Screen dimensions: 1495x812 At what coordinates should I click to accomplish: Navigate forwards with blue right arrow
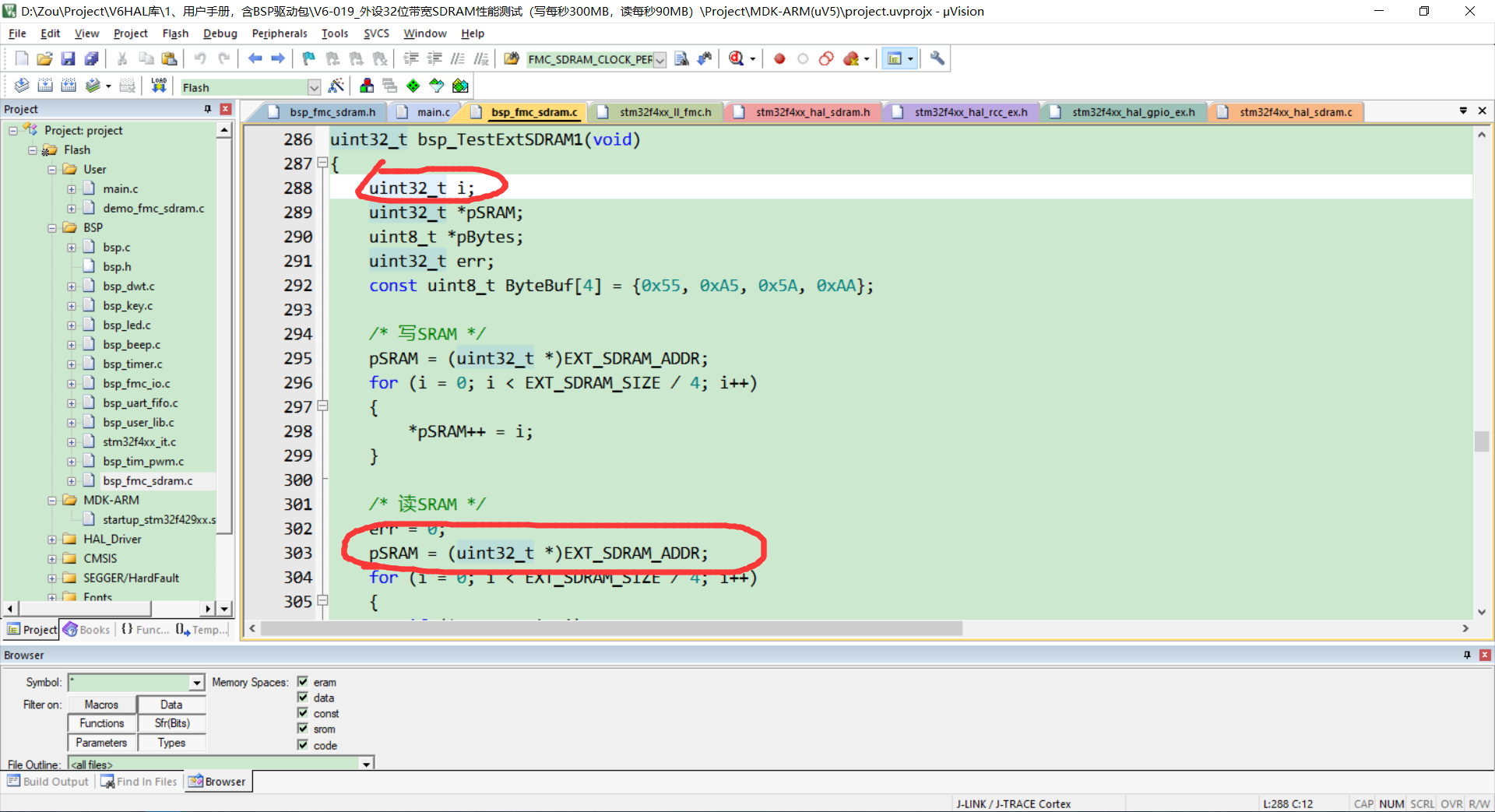click(x=278, y=58)
